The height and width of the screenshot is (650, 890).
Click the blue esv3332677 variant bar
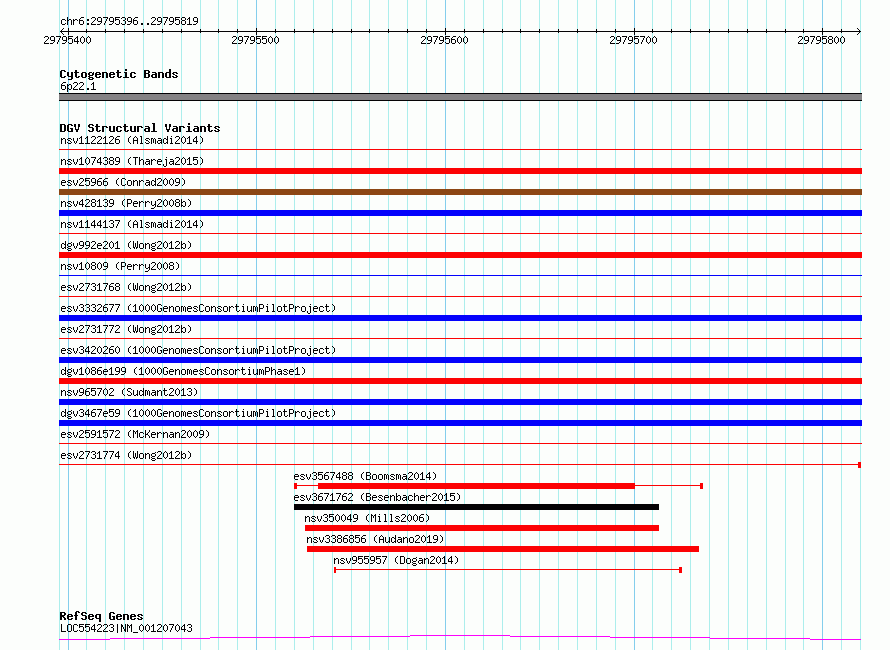click(460, 318)
